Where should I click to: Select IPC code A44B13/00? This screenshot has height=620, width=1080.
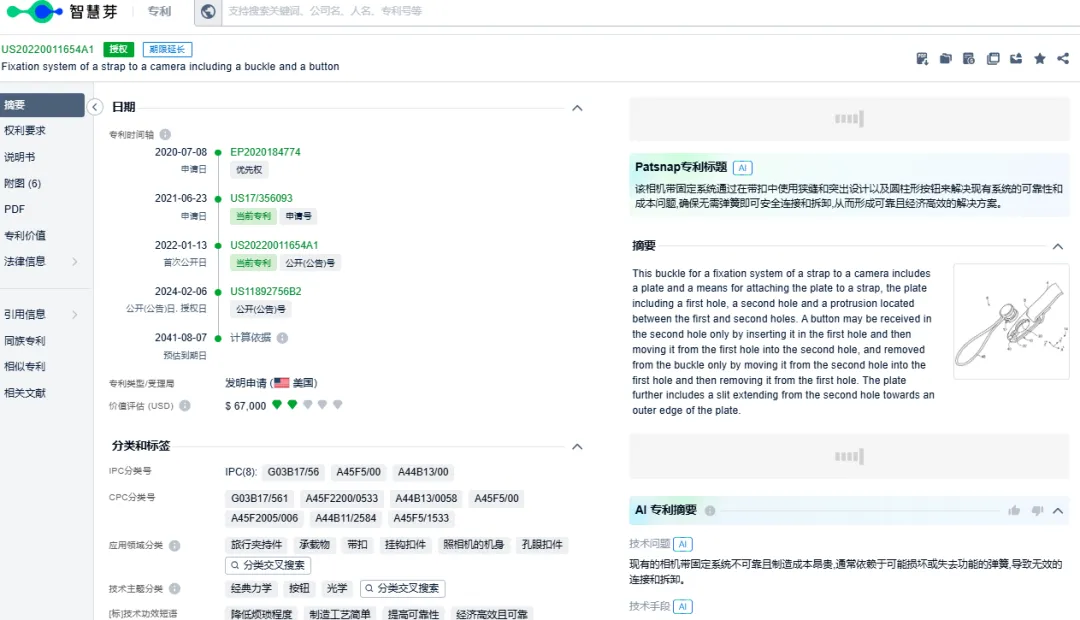pos(423,473)
